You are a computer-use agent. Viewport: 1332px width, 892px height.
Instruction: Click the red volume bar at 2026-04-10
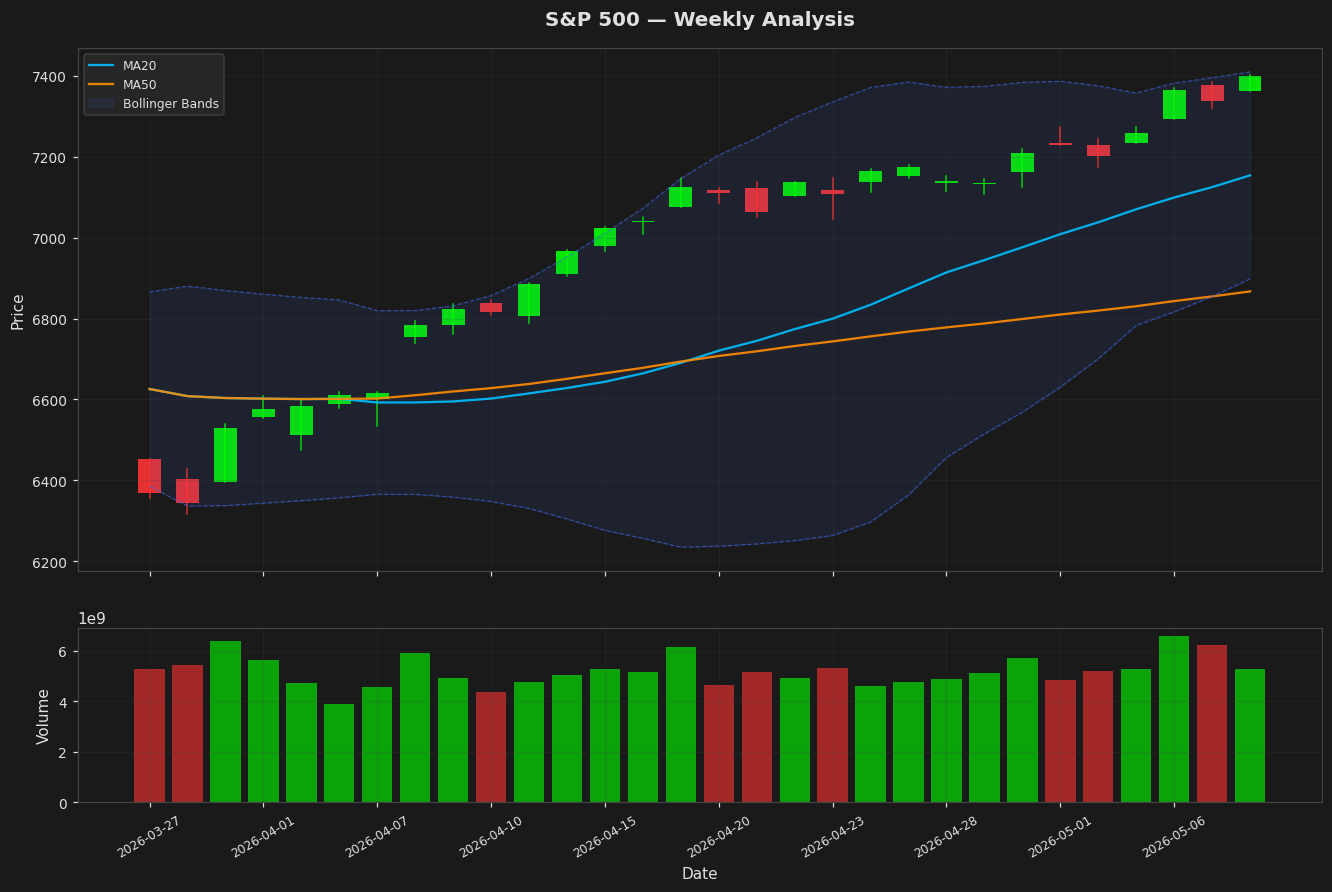491,747
